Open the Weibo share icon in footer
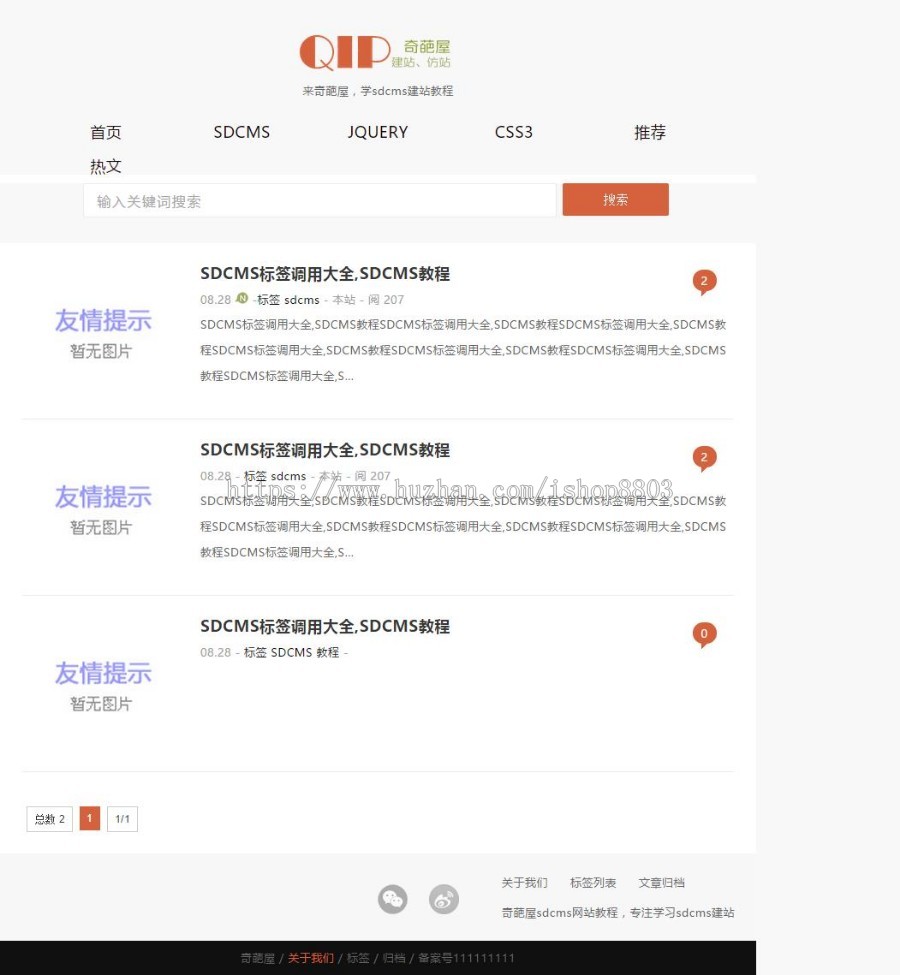 (x=444, y=899)
